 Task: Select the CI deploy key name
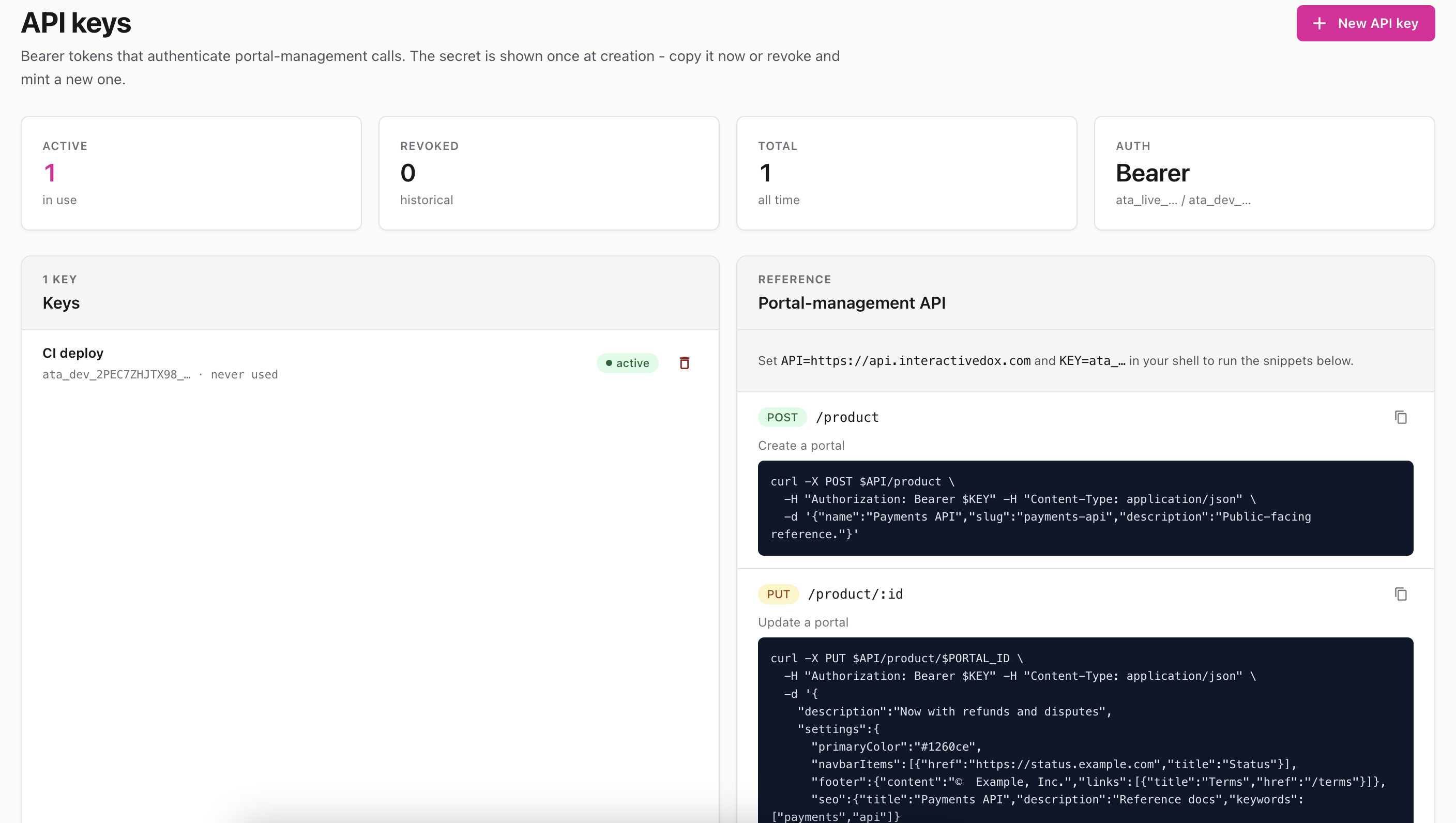click(x=73, y=353)
